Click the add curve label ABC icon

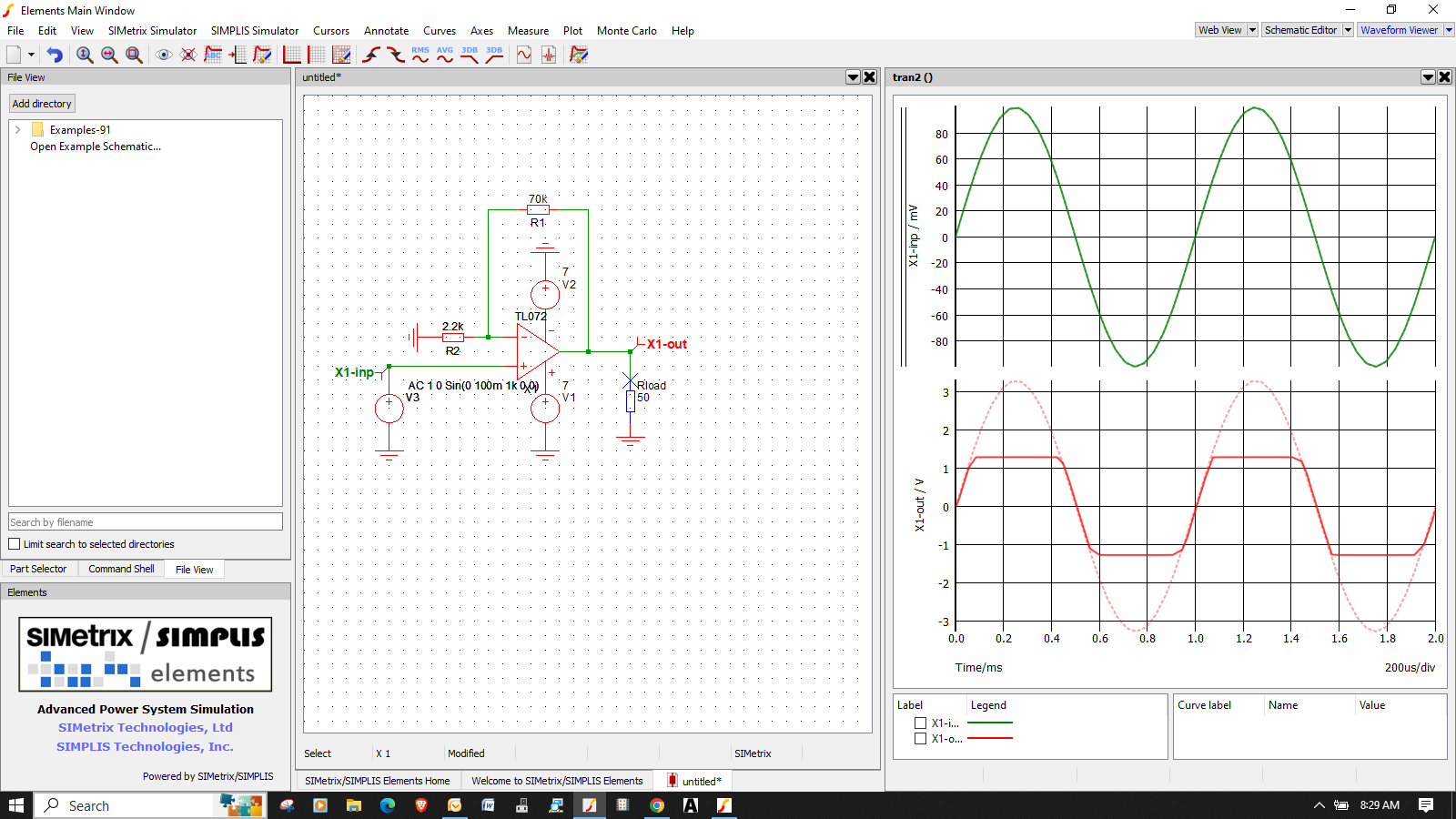(x=213, y=55)
